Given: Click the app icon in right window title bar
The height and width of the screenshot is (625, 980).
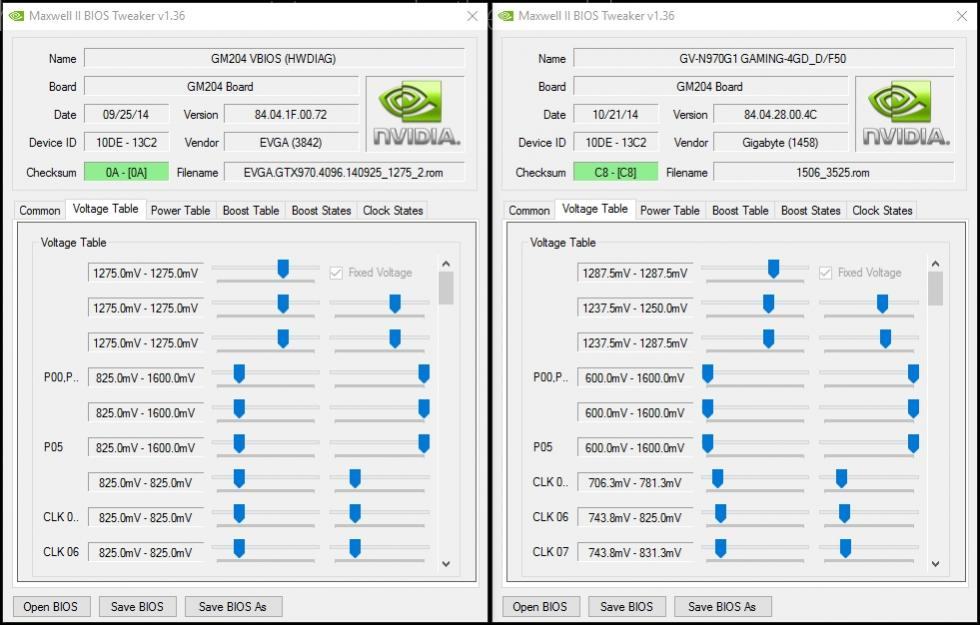Looking at the screenshot, I should tap(506, 16).
